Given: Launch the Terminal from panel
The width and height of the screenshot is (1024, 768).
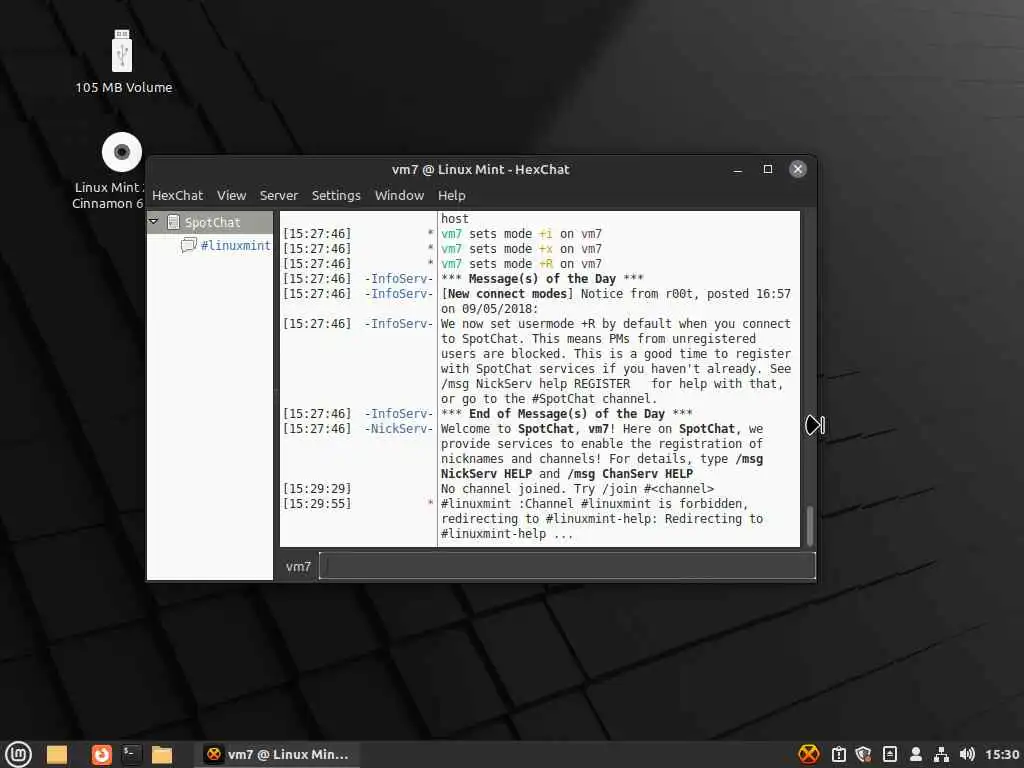Looking at the screenshot, I should pos(131,754).
